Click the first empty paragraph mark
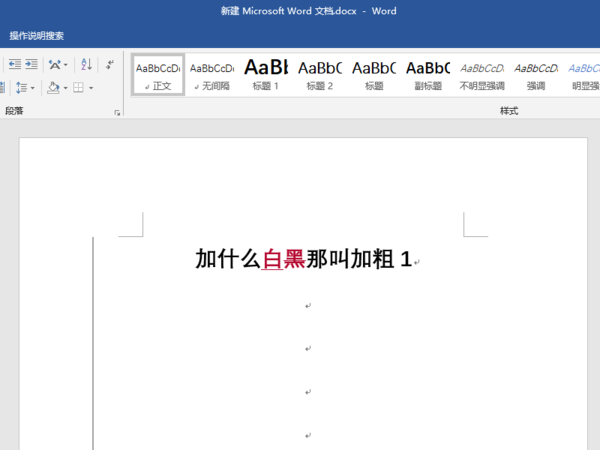This screenshot has width=600, height=450. 308,306
